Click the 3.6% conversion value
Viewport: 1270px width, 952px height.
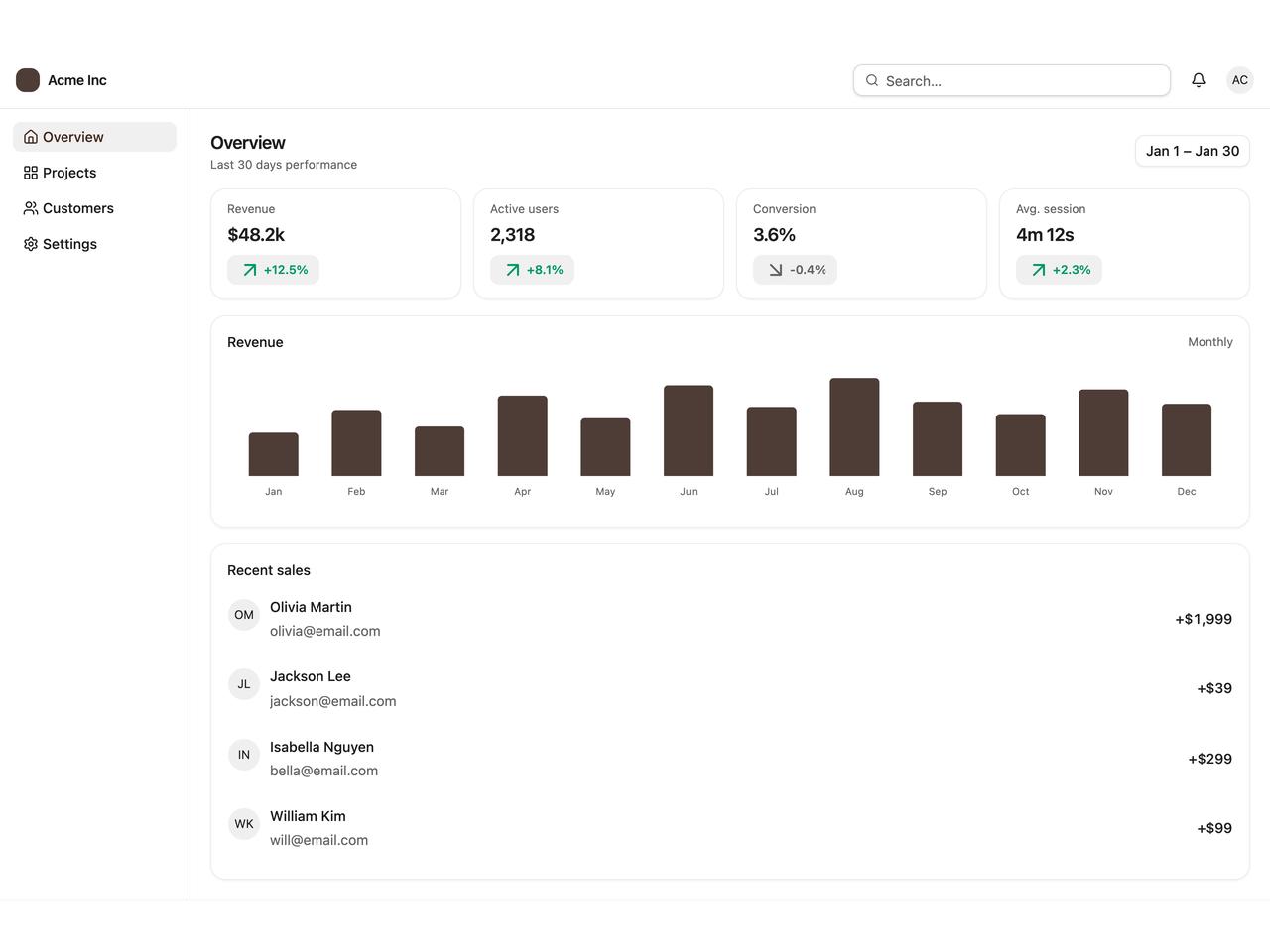coord(774,235)
